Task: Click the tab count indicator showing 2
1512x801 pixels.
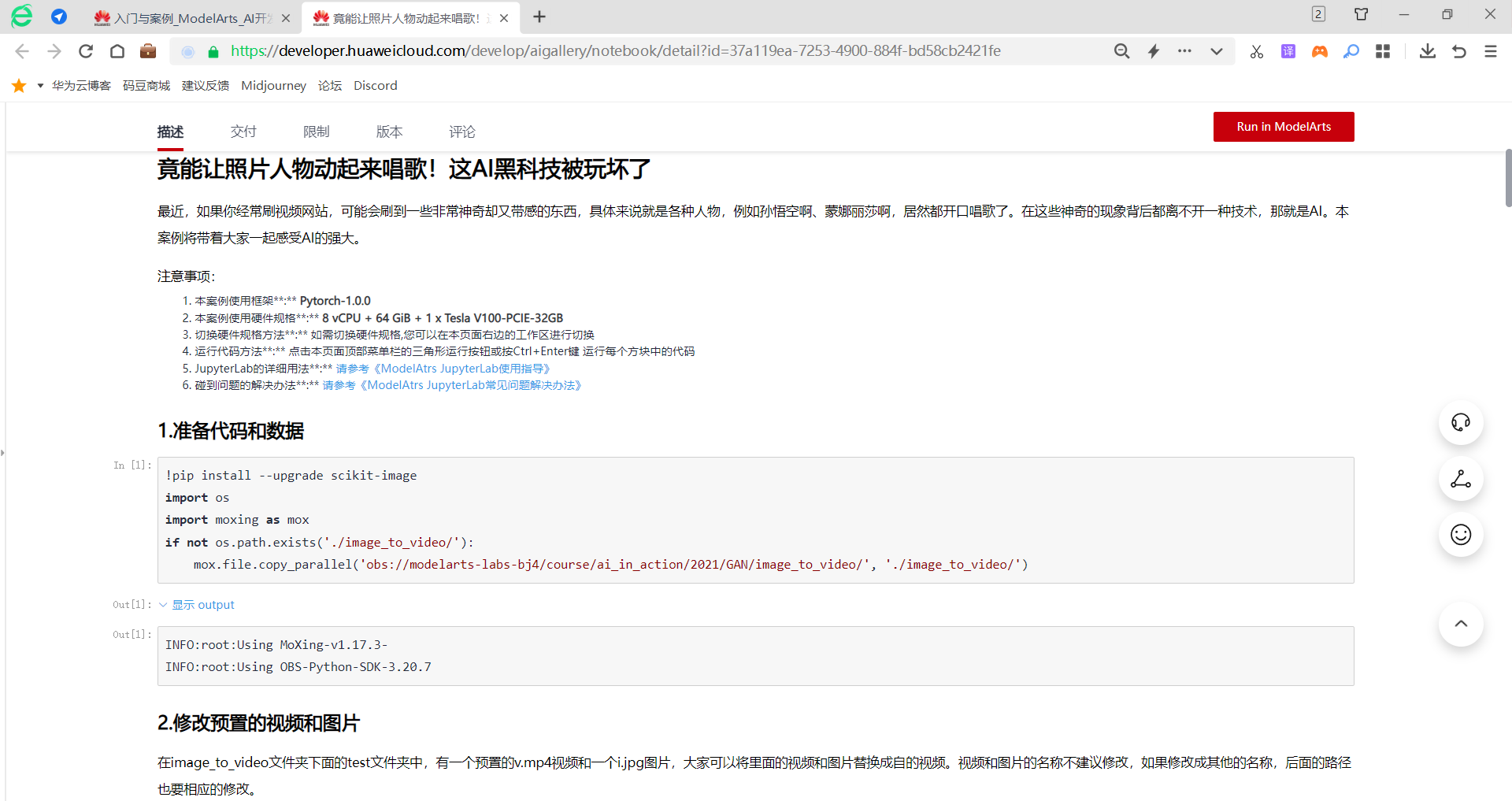Action: [x=1318, y=14]
